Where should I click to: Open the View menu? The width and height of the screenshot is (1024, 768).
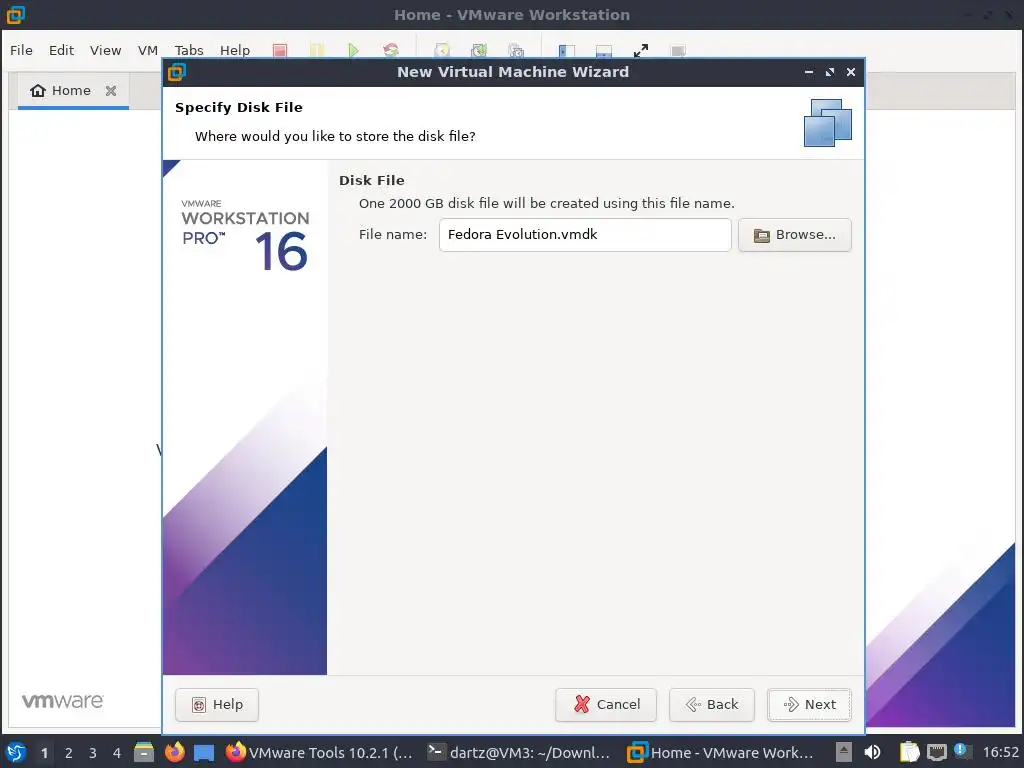click(105, 50)
